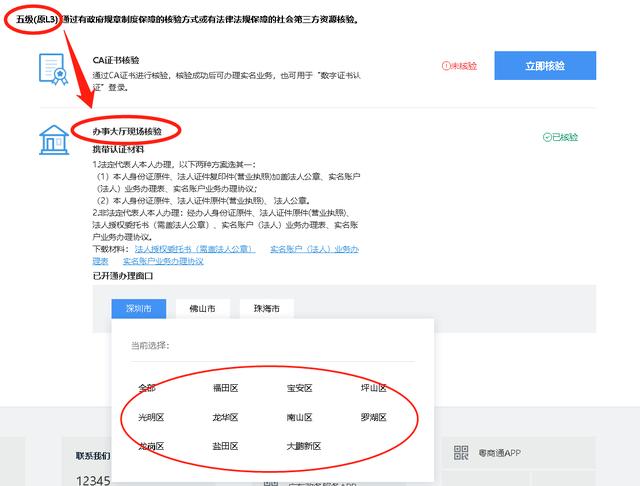Click the 粤商通APP footer label
The image size is (640, 486).
[x=500, y=453]
